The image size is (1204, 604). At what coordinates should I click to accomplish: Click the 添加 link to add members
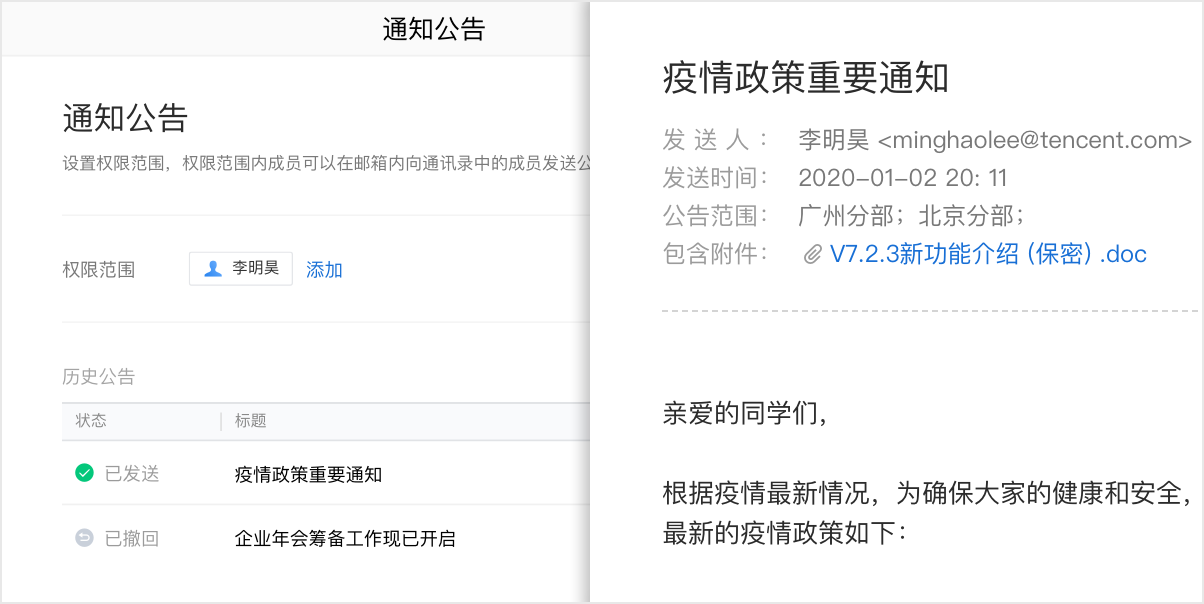pyautogui.click(x=324, y=270)
